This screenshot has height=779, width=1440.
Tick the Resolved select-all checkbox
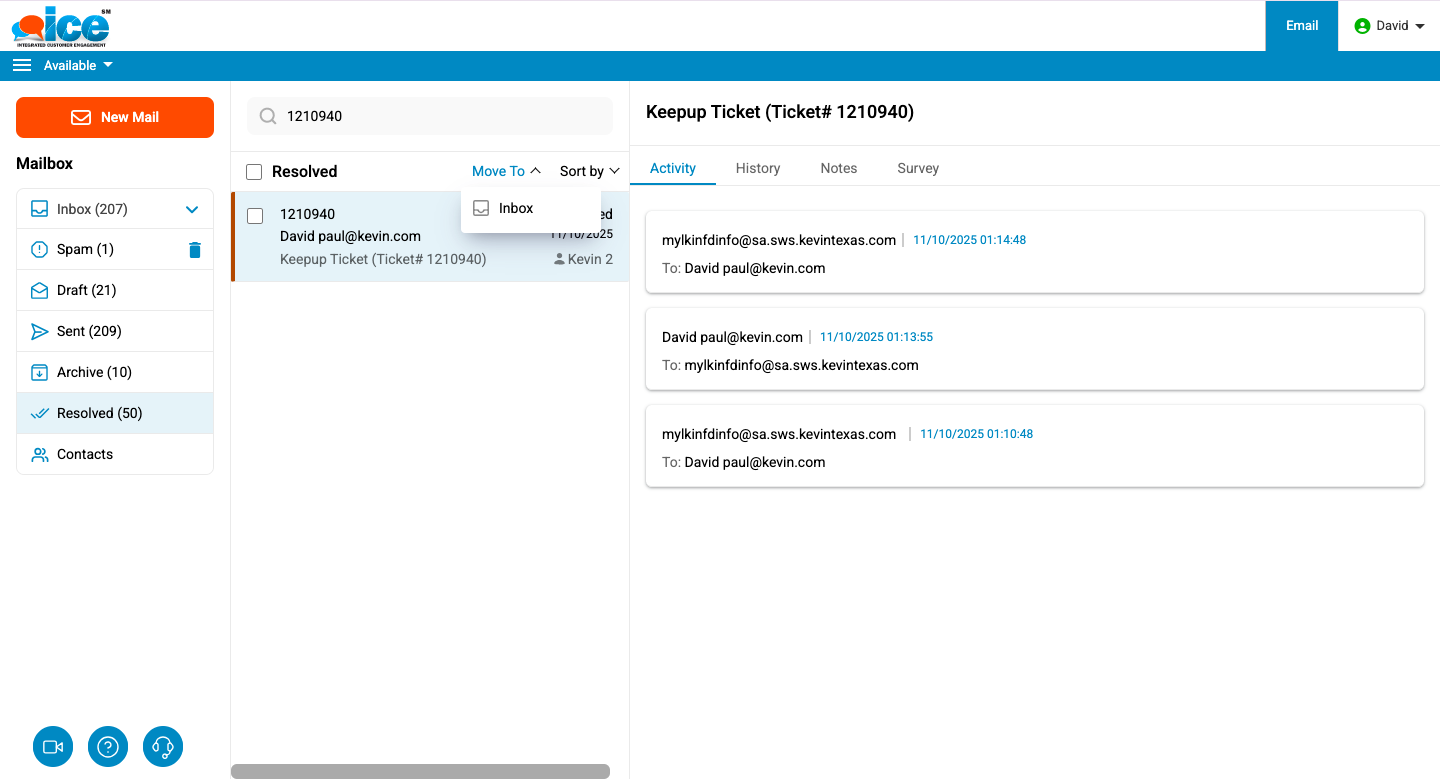[x=254, y=172]
